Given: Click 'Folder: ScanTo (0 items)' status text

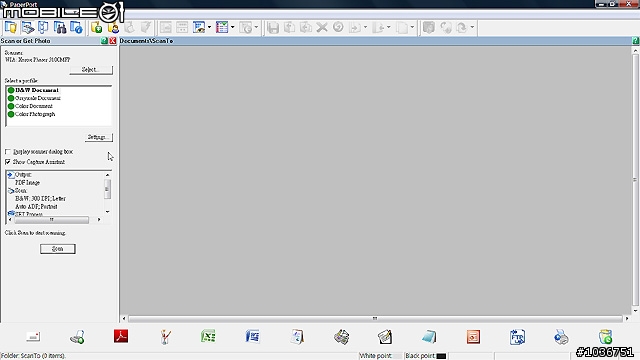Looking at the screenshot, I should pyautogui.click(x=33, y=356).
